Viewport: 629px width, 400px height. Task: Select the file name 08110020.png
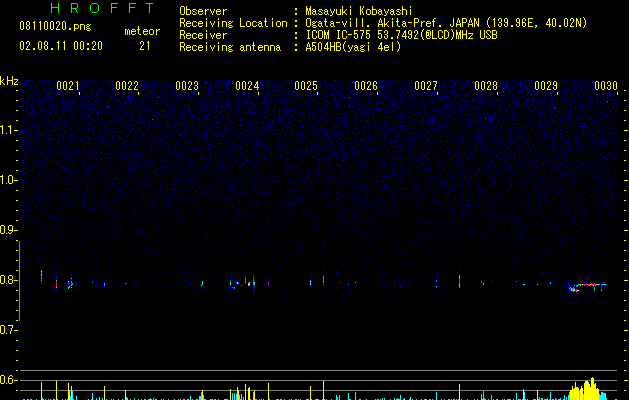coord(55,26)
